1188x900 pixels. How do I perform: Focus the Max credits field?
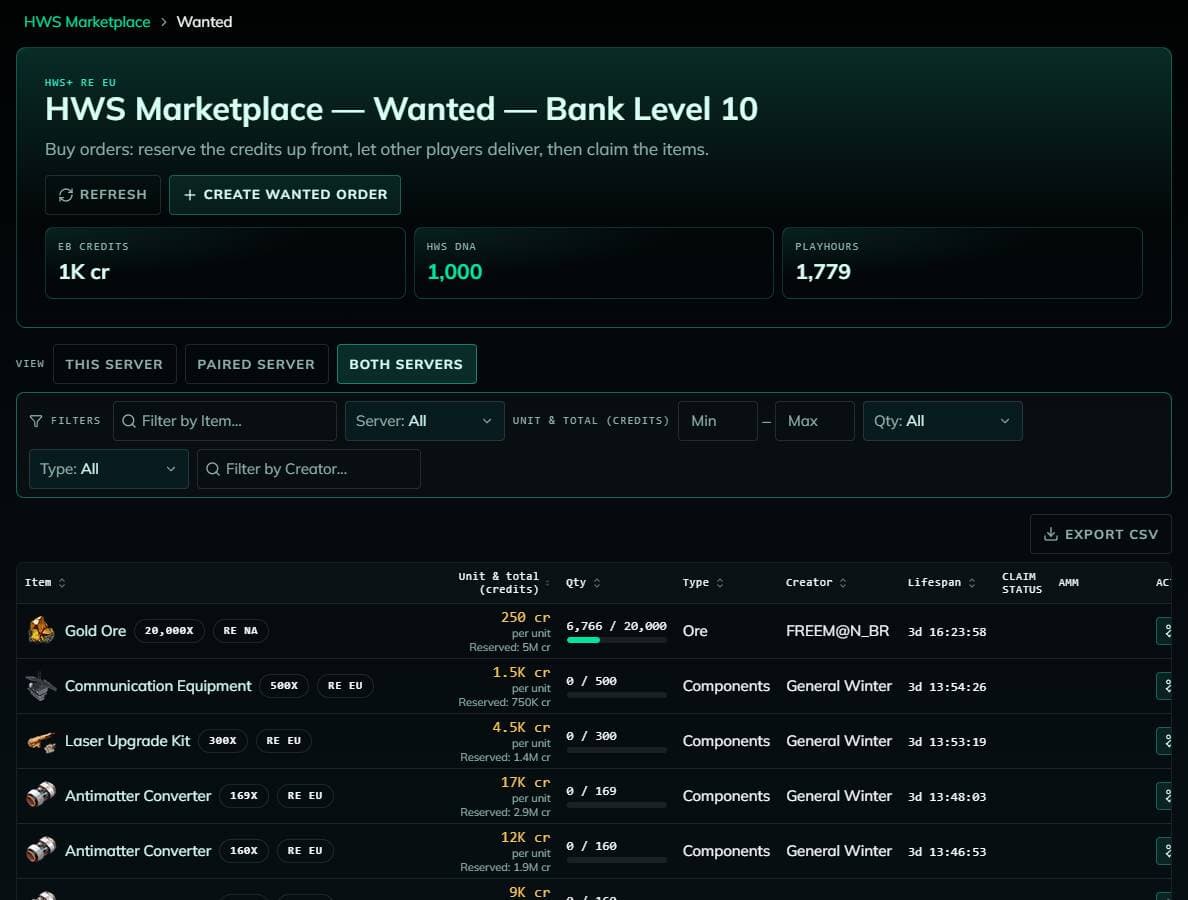814,421
